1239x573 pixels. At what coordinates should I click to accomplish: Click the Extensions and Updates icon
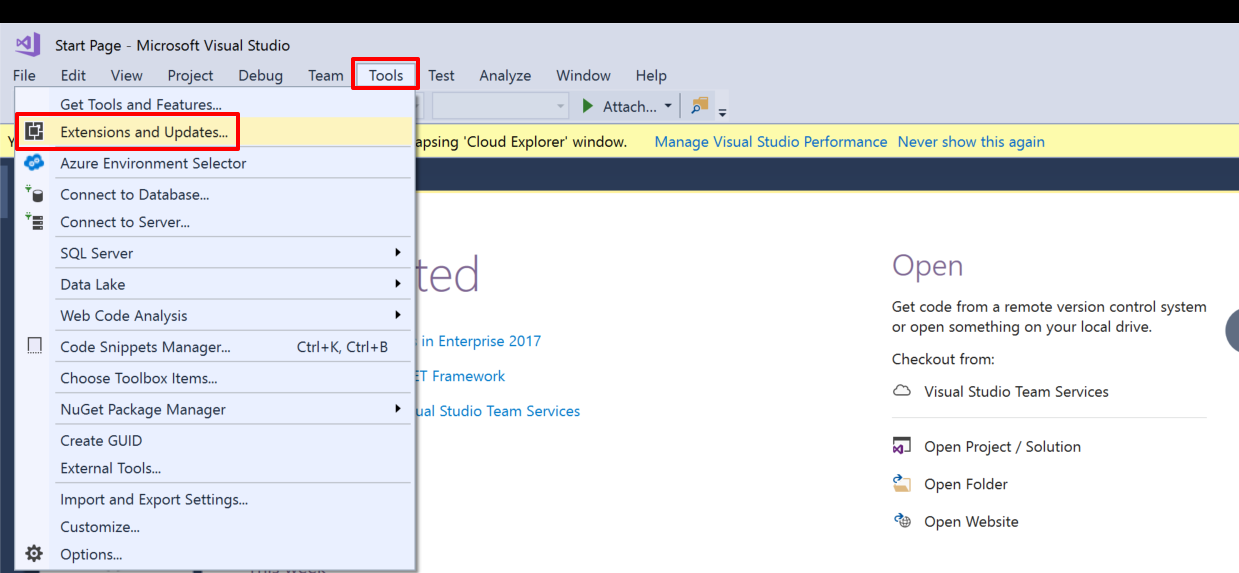[x=34, y=132]
